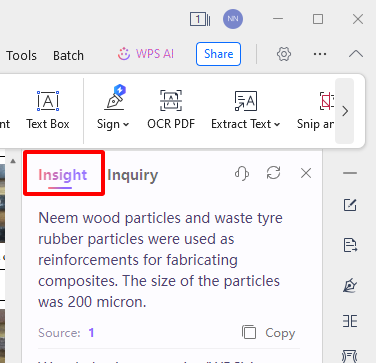Click the sidebar edit note icon

point(350,205)
